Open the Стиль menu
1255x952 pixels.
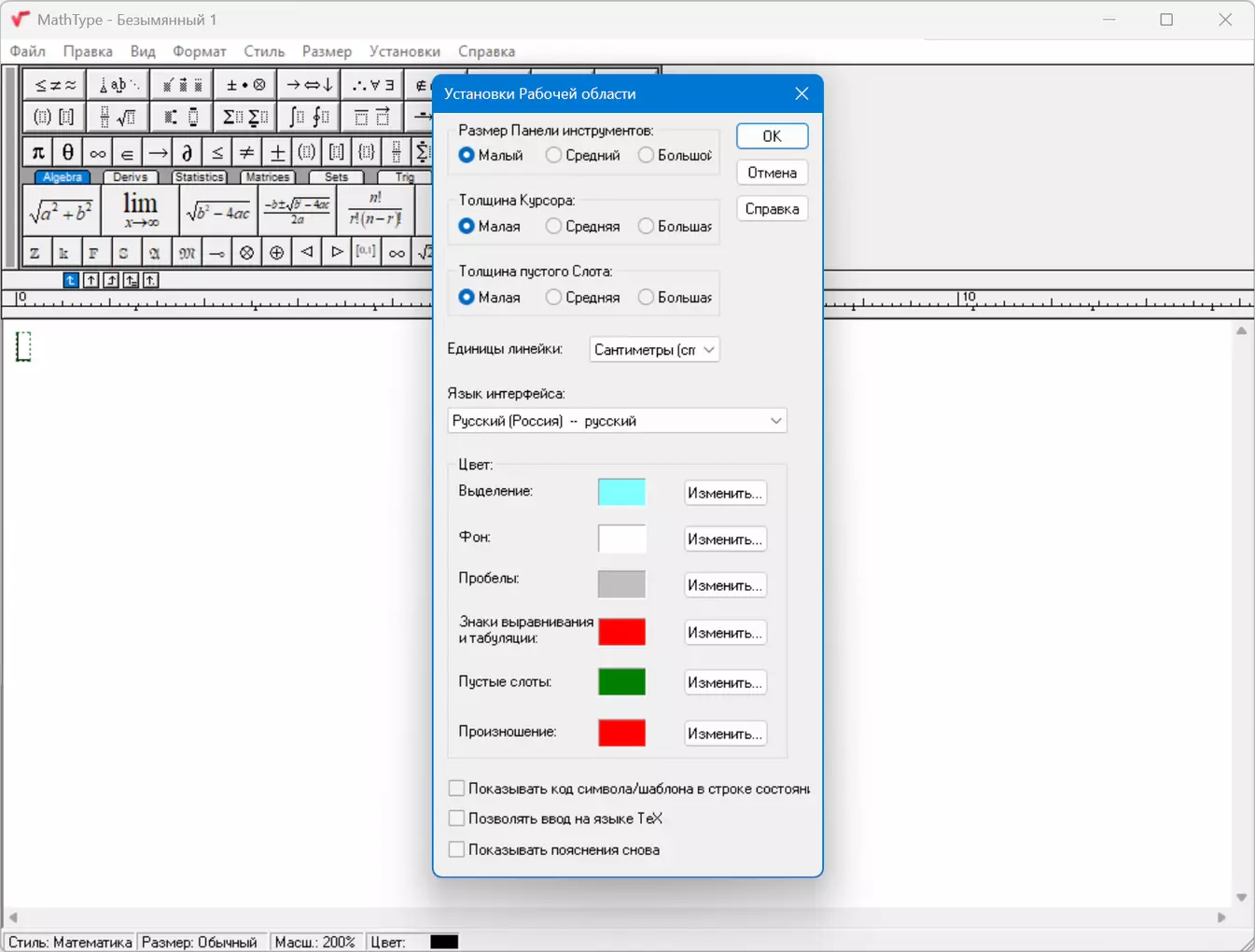pos(264,51)
